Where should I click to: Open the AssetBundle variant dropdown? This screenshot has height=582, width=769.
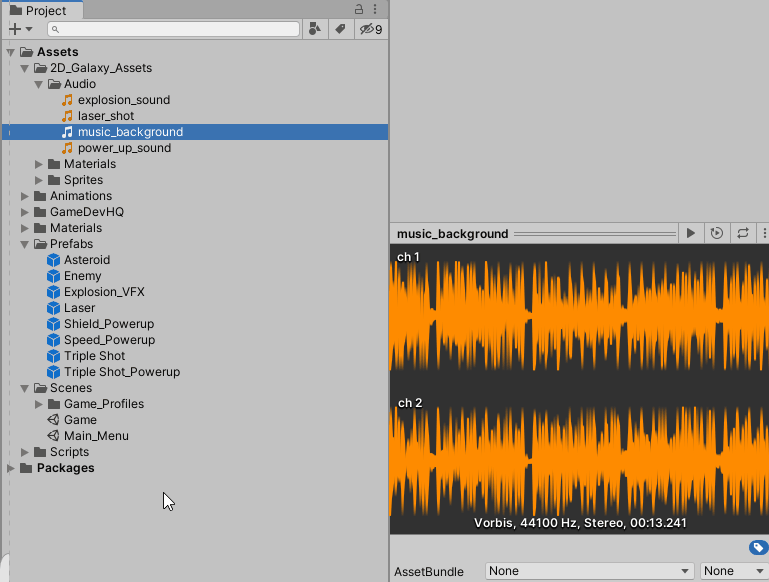coord(734,571)
